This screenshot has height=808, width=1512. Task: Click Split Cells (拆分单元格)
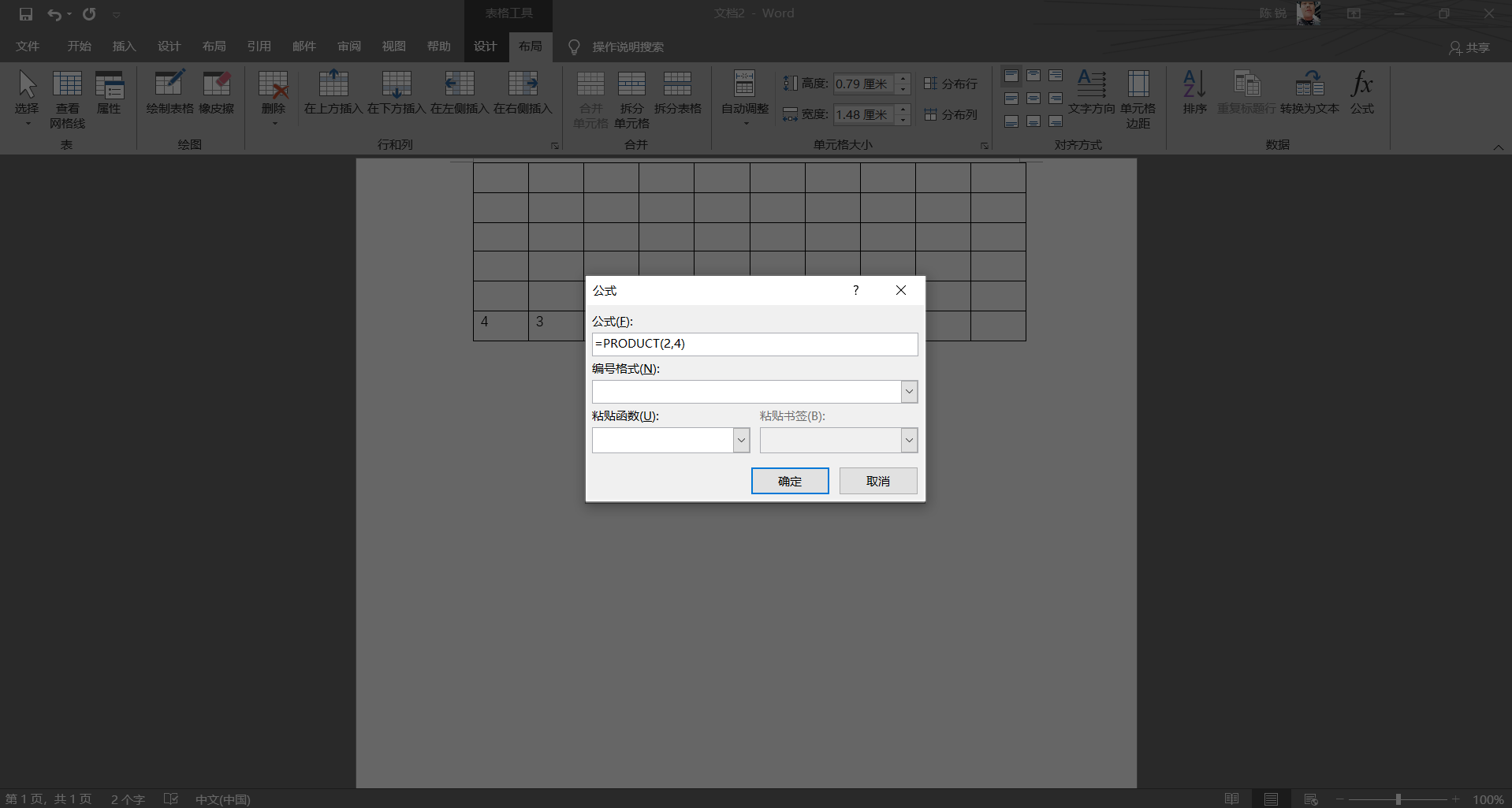coord(631,99)
